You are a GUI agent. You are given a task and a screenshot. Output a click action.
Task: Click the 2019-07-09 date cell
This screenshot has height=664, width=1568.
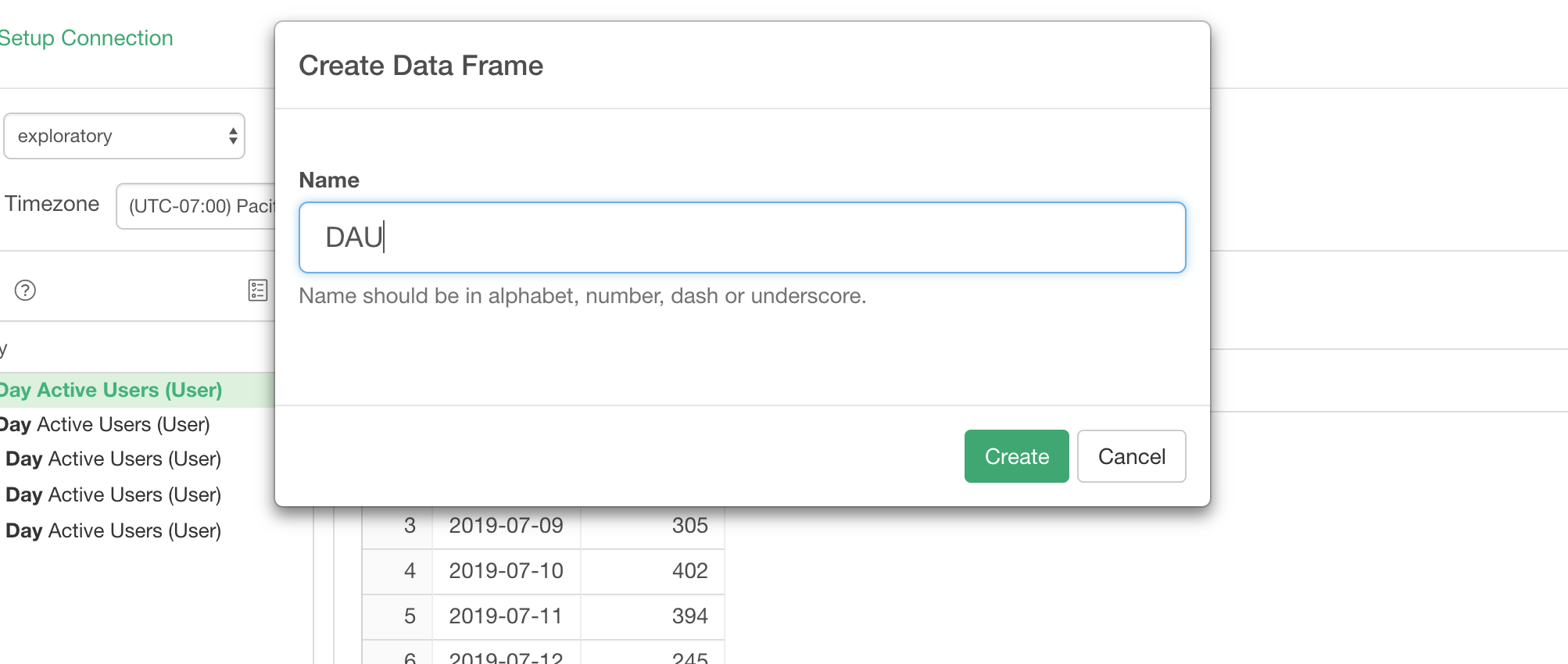click(507, 526)
